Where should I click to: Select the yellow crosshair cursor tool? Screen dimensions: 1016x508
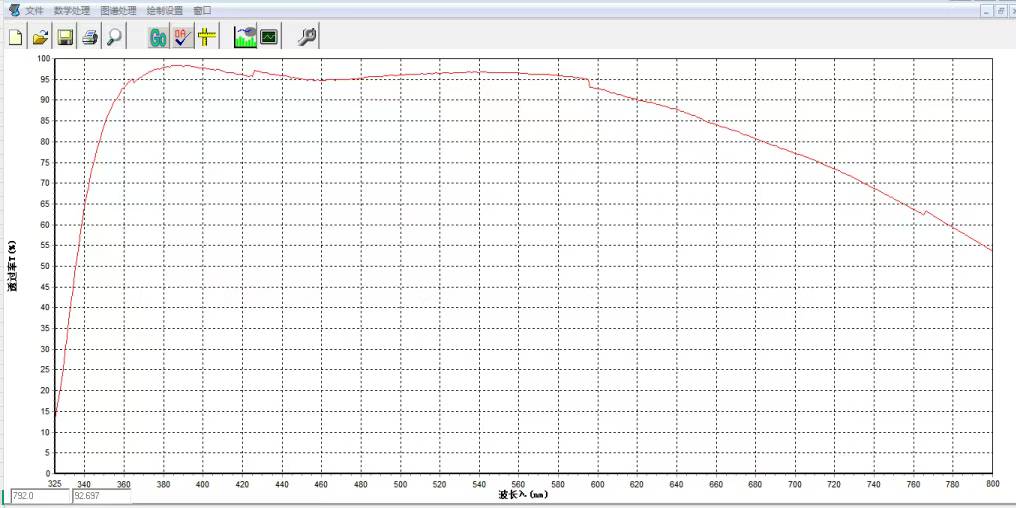point(207,37)
